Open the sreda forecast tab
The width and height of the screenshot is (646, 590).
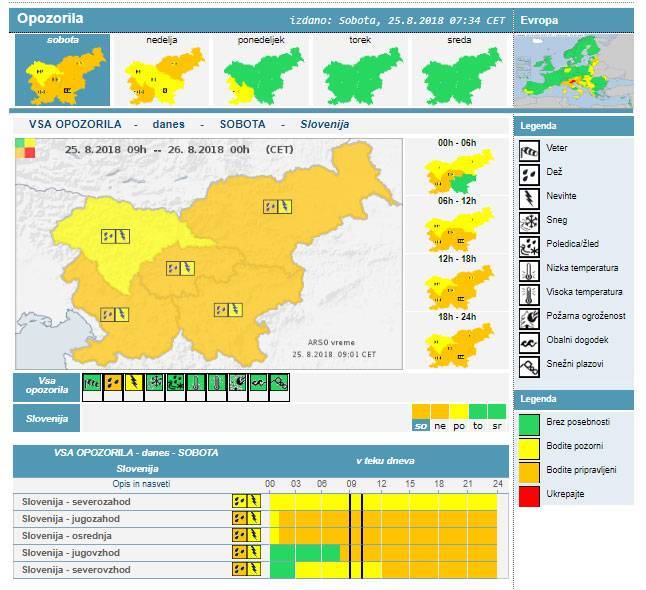461,71
